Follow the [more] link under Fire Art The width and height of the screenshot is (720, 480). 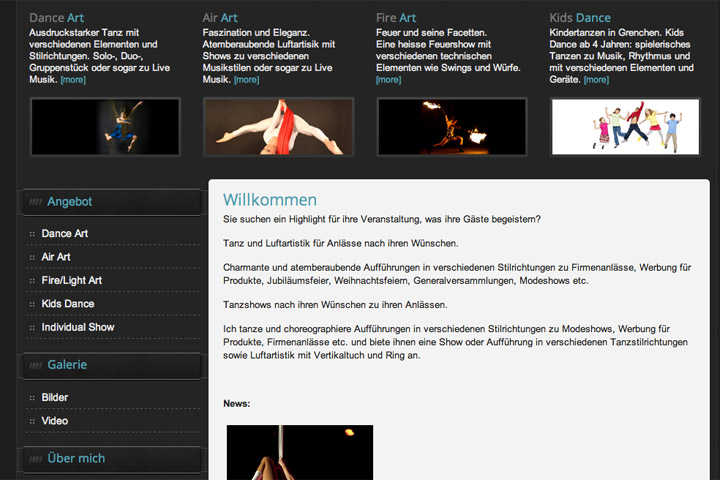(x=388, y=79)
